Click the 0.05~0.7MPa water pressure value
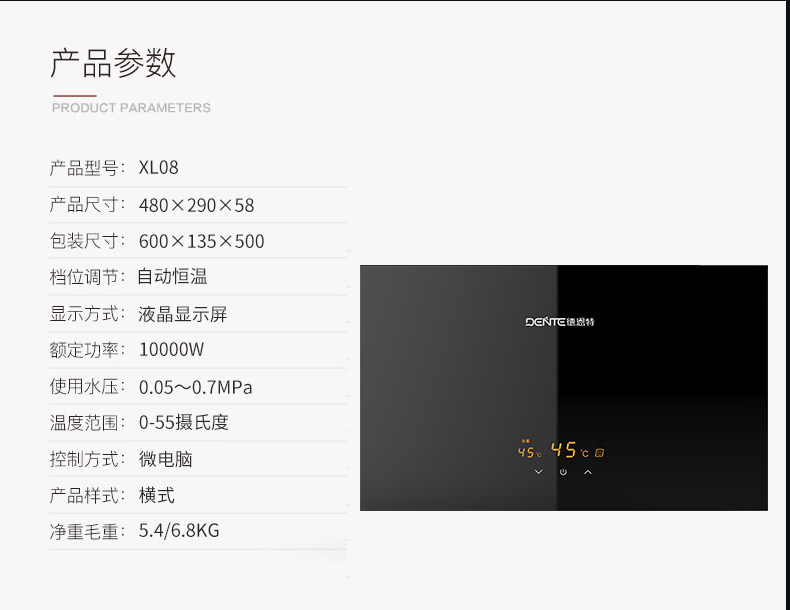This screenshot has width=790, height=610. coord(195,387)
